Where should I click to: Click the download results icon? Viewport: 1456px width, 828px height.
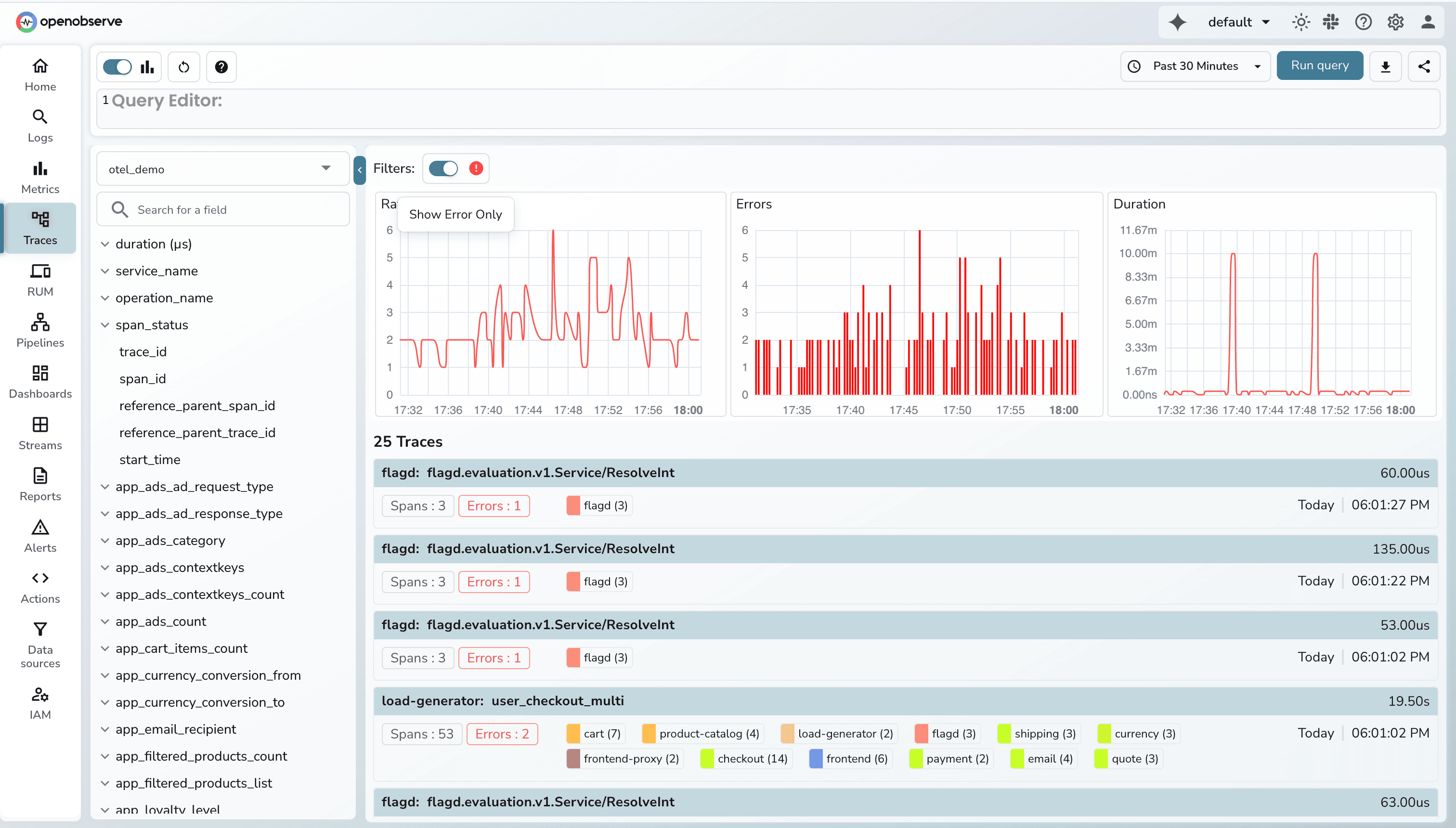tap(1385, 66)
